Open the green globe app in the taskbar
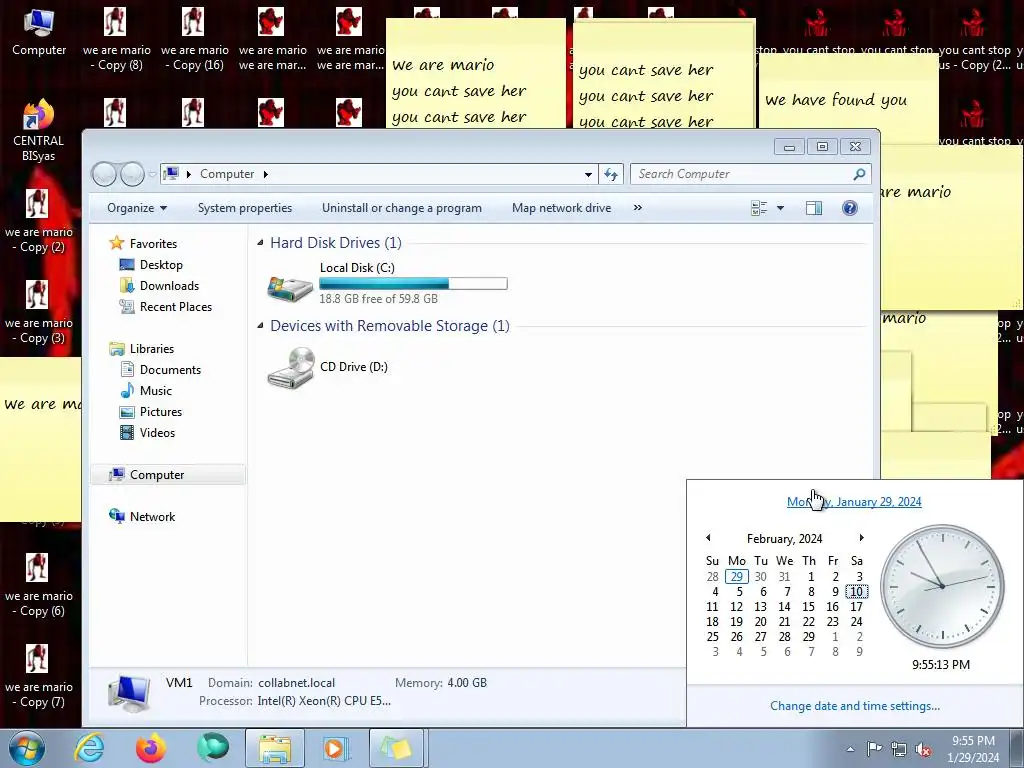The height and width of the screenshot is (768, 1024). click(212, 748)
